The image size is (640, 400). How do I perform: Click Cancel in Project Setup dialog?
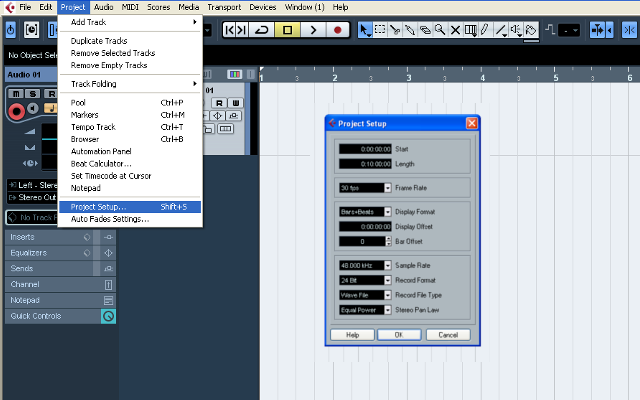pos(448,335)
